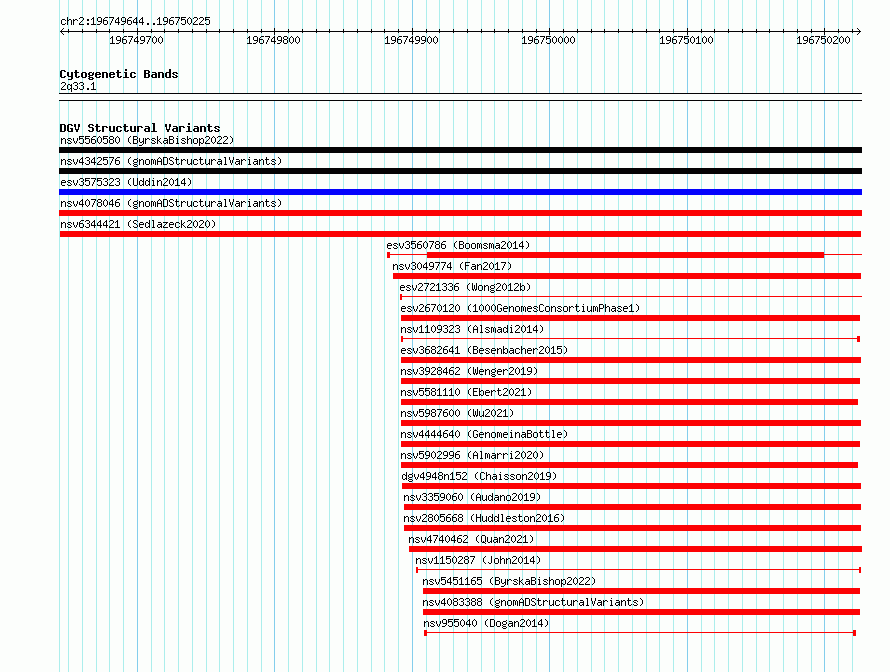Open nsv3359060 (Audano2019) label

472,497
